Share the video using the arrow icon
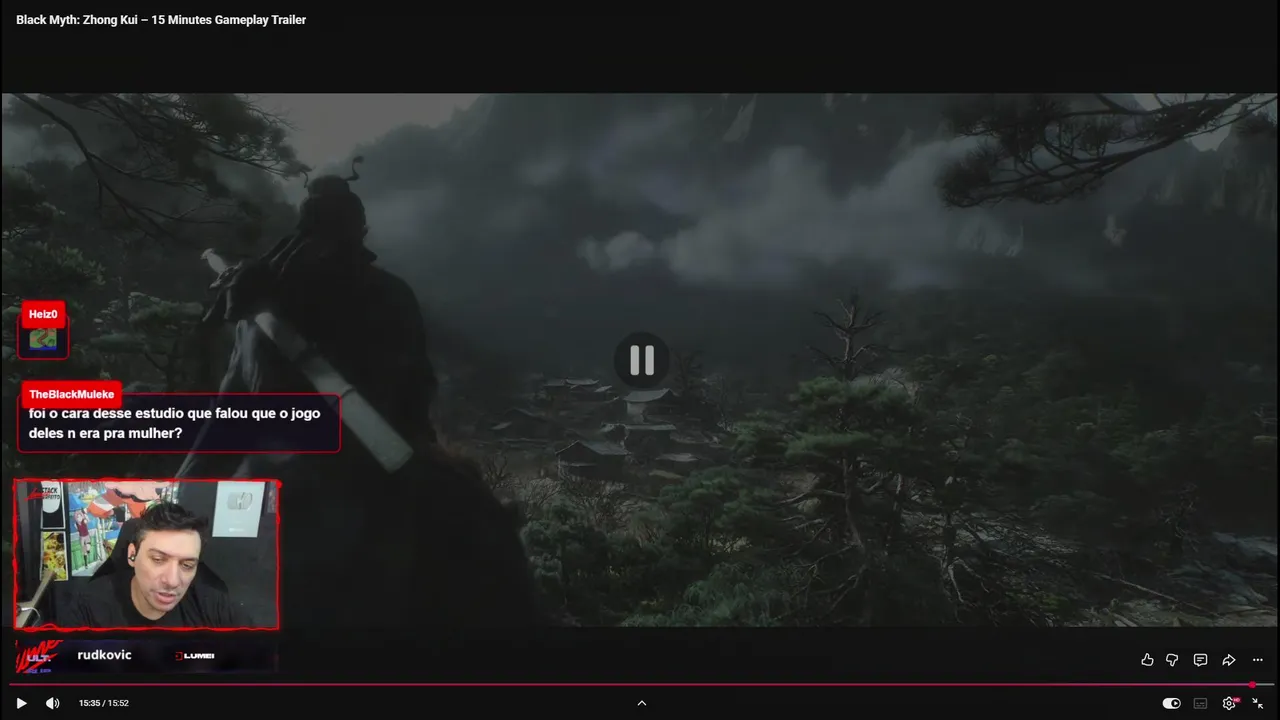1280x720 pixels. coord(1229,660)
